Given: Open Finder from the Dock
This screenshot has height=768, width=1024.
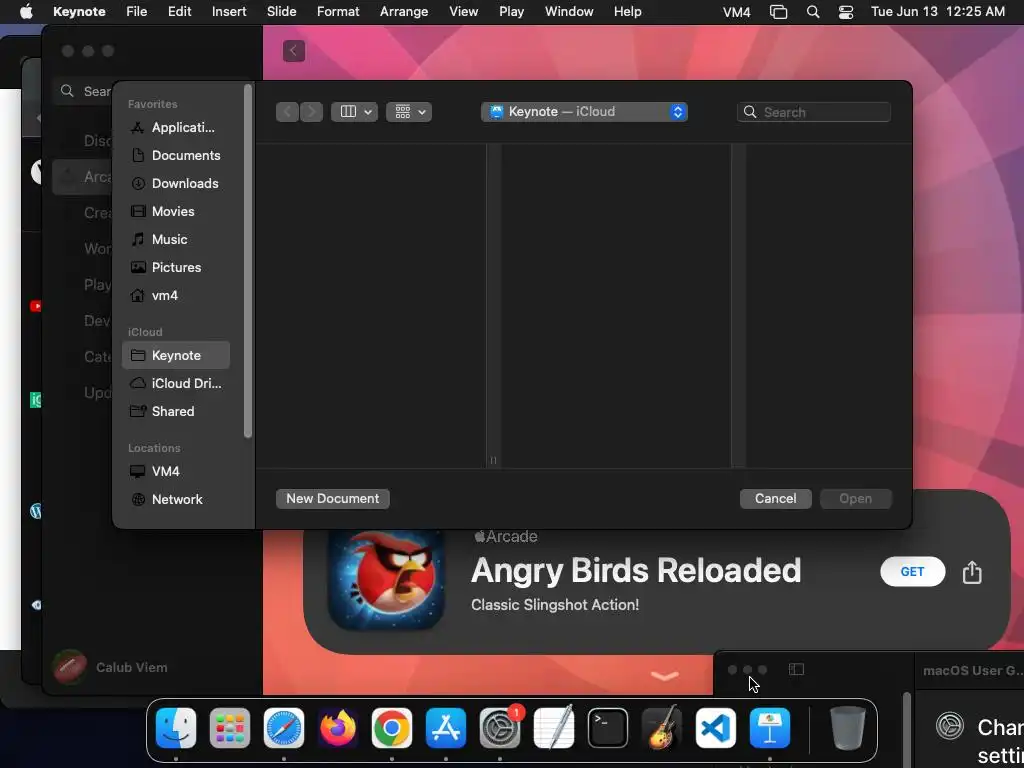Looking at the screenshot, I should click(x=176, y=728).
